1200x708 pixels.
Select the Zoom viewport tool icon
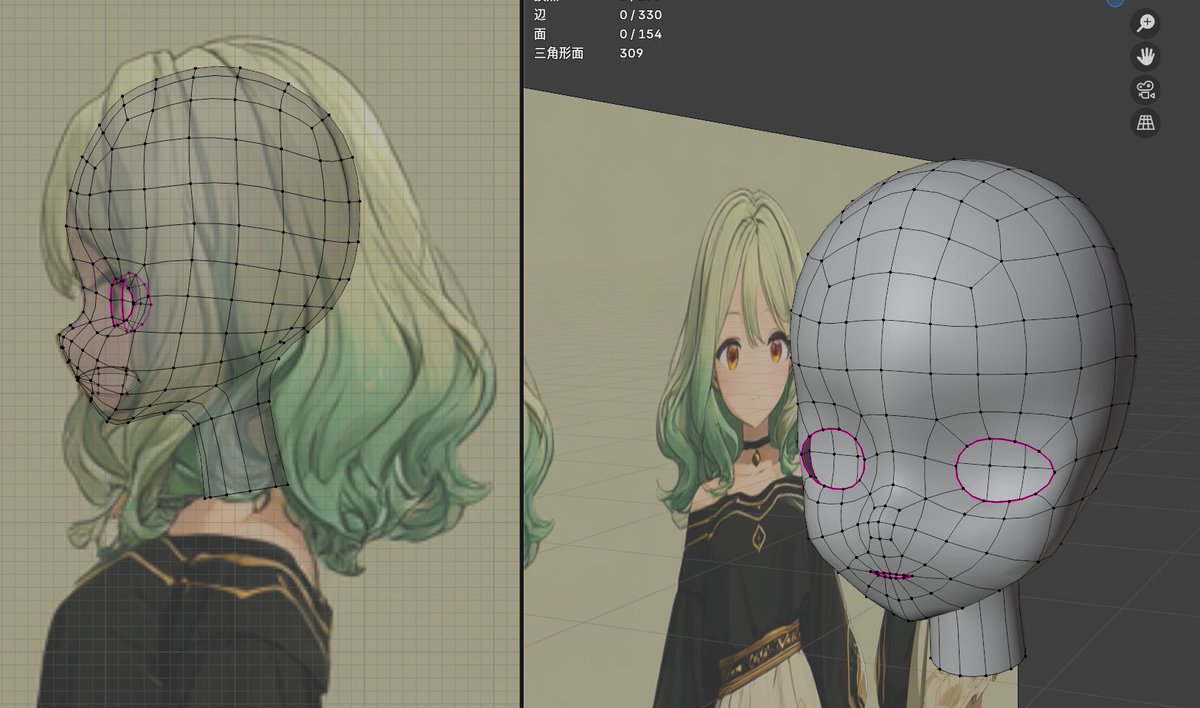1145,23
